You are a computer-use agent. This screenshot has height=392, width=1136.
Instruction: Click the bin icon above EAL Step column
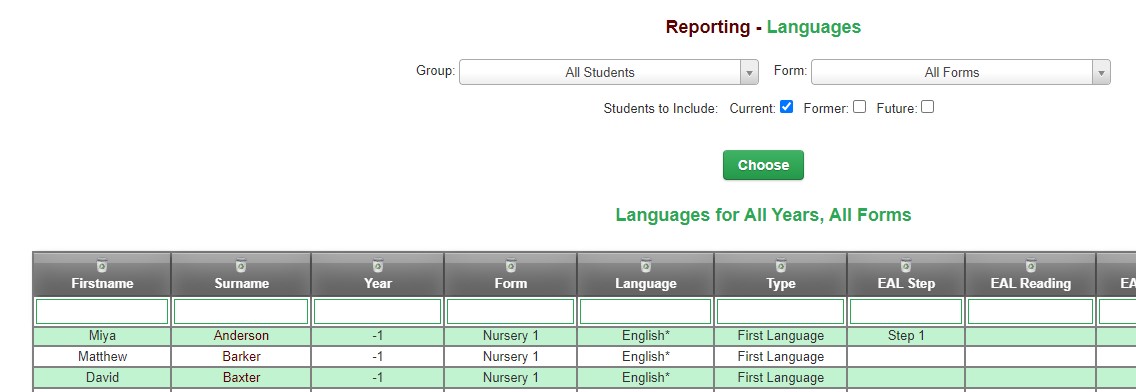point(906,266)
